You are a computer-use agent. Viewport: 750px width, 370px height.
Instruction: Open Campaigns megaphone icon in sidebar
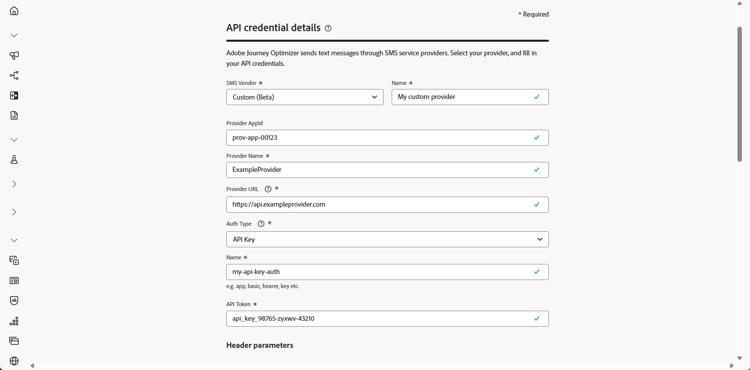(x=14, y=55)
